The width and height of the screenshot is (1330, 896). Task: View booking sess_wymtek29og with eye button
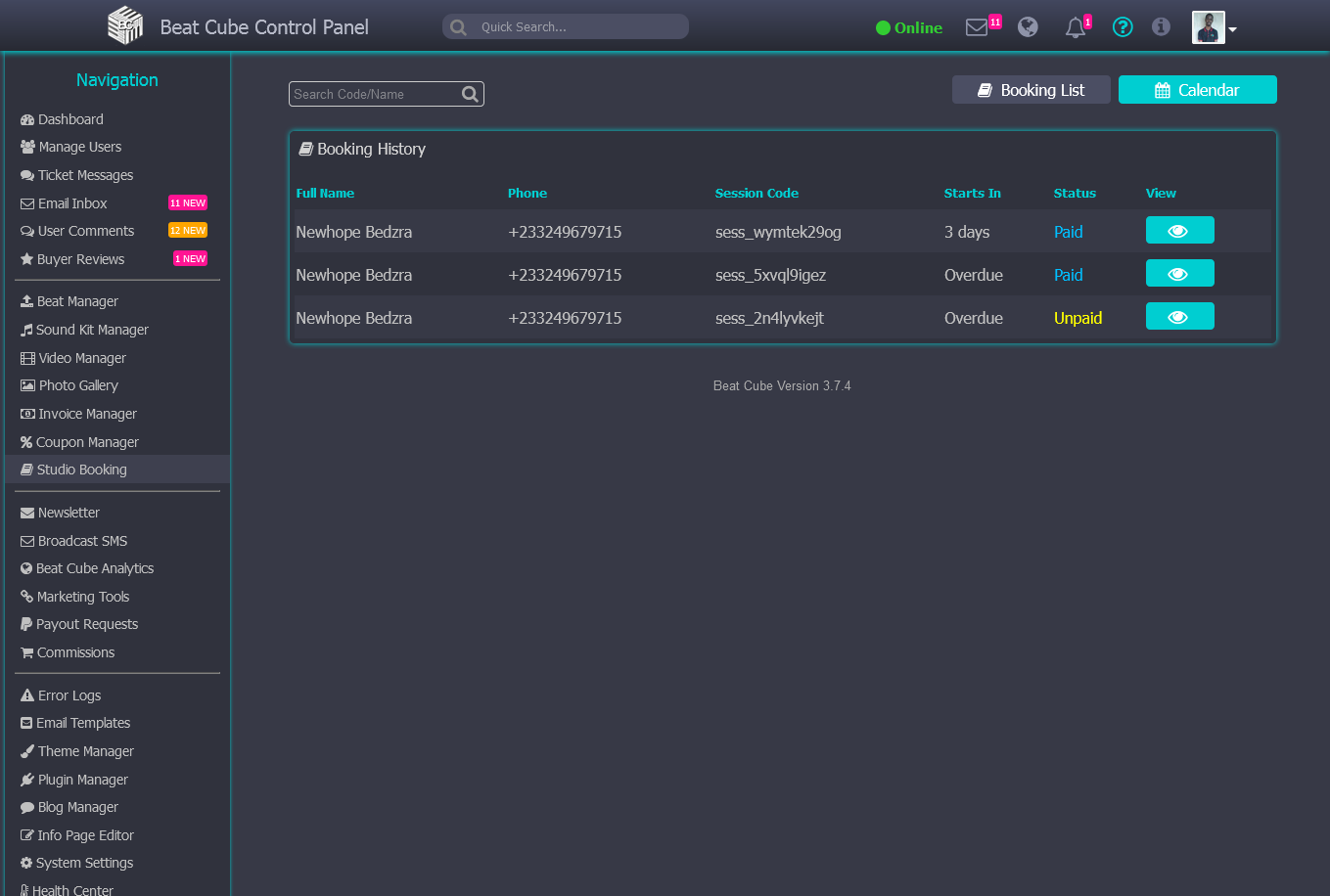tap(1180, 231)
